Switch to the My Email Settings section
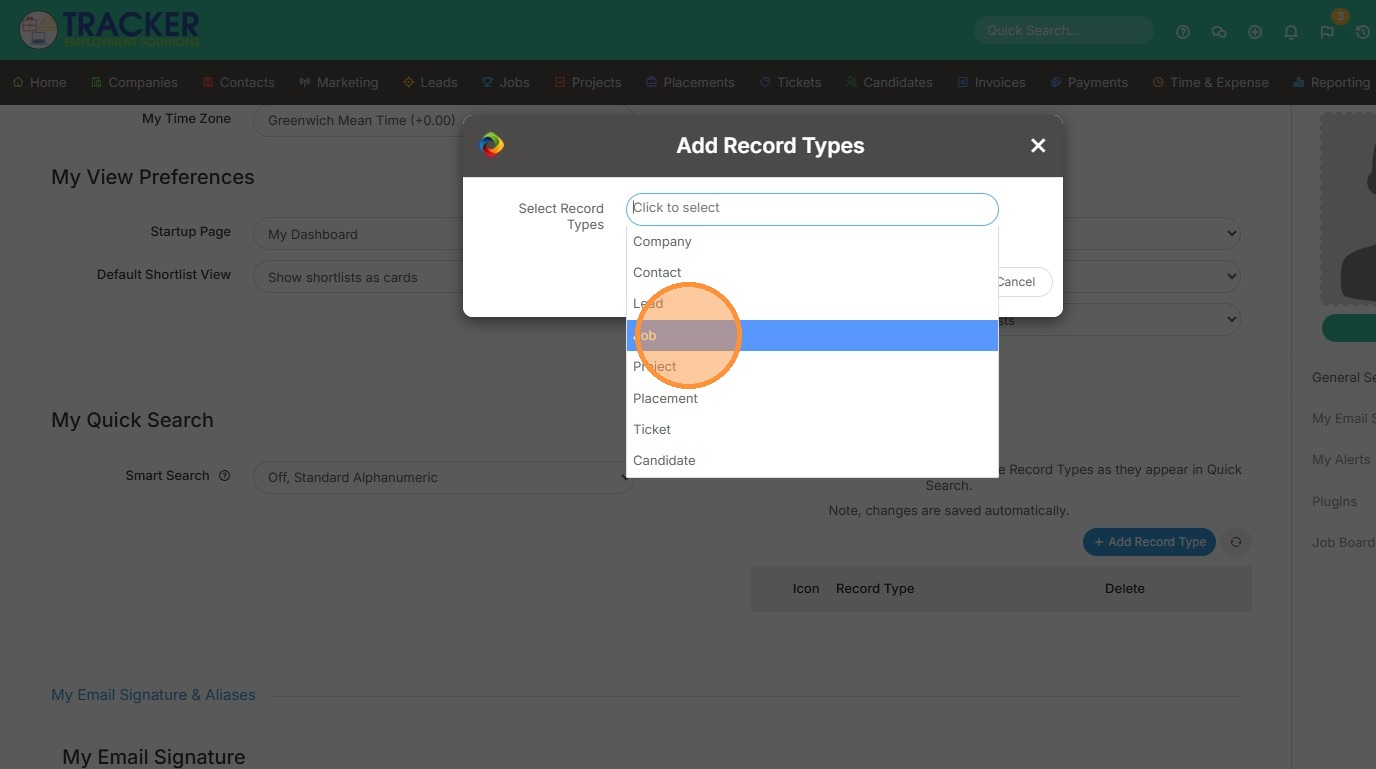The image size is (1376, 769). click(1343, 418)
